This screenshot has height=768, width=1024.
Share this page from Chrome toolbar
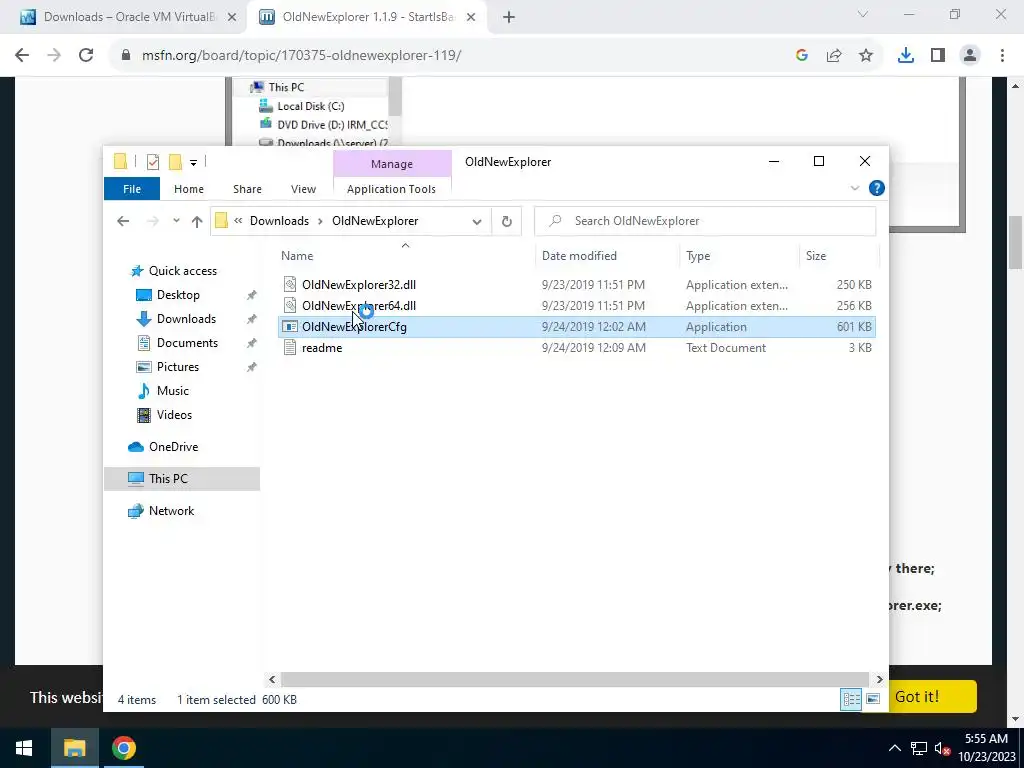(834, 56)
